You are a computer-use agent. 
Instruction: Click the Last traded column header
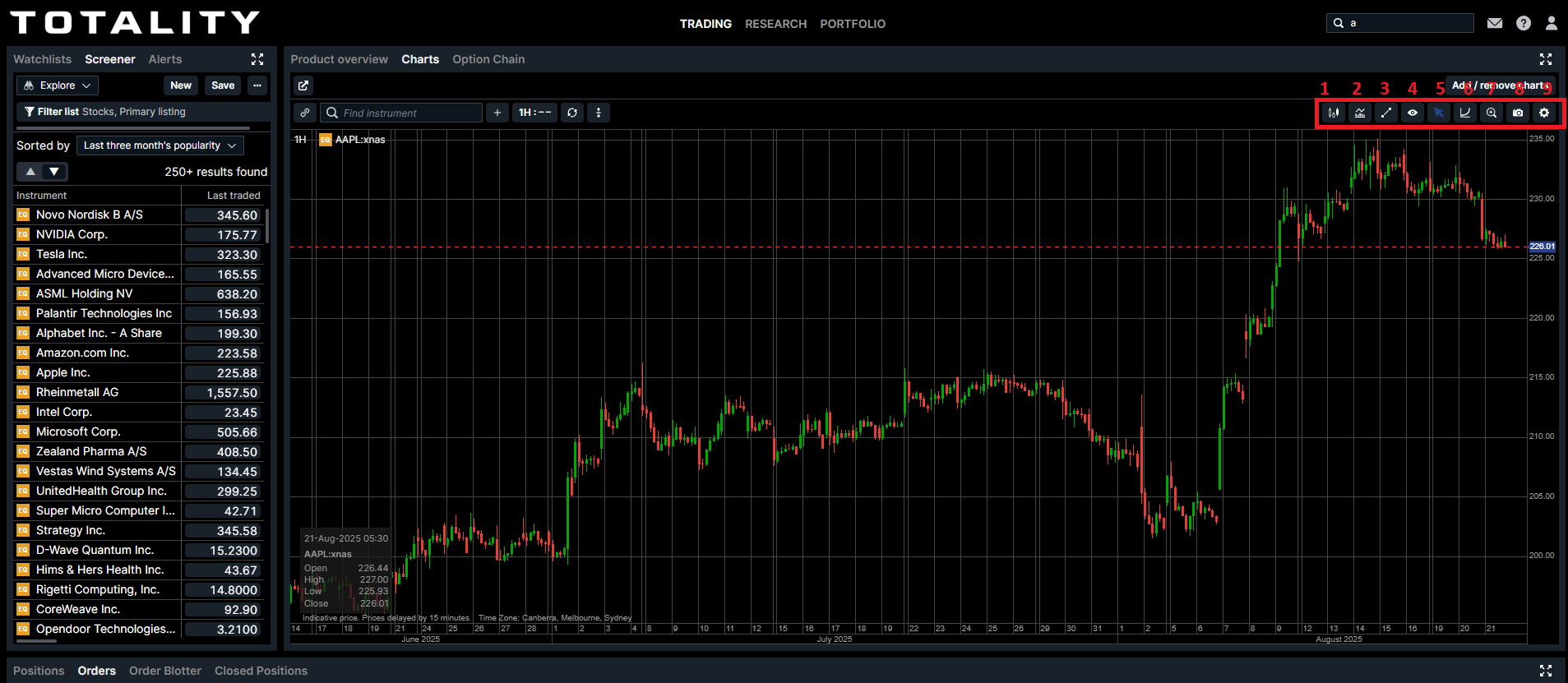[234, 196]
